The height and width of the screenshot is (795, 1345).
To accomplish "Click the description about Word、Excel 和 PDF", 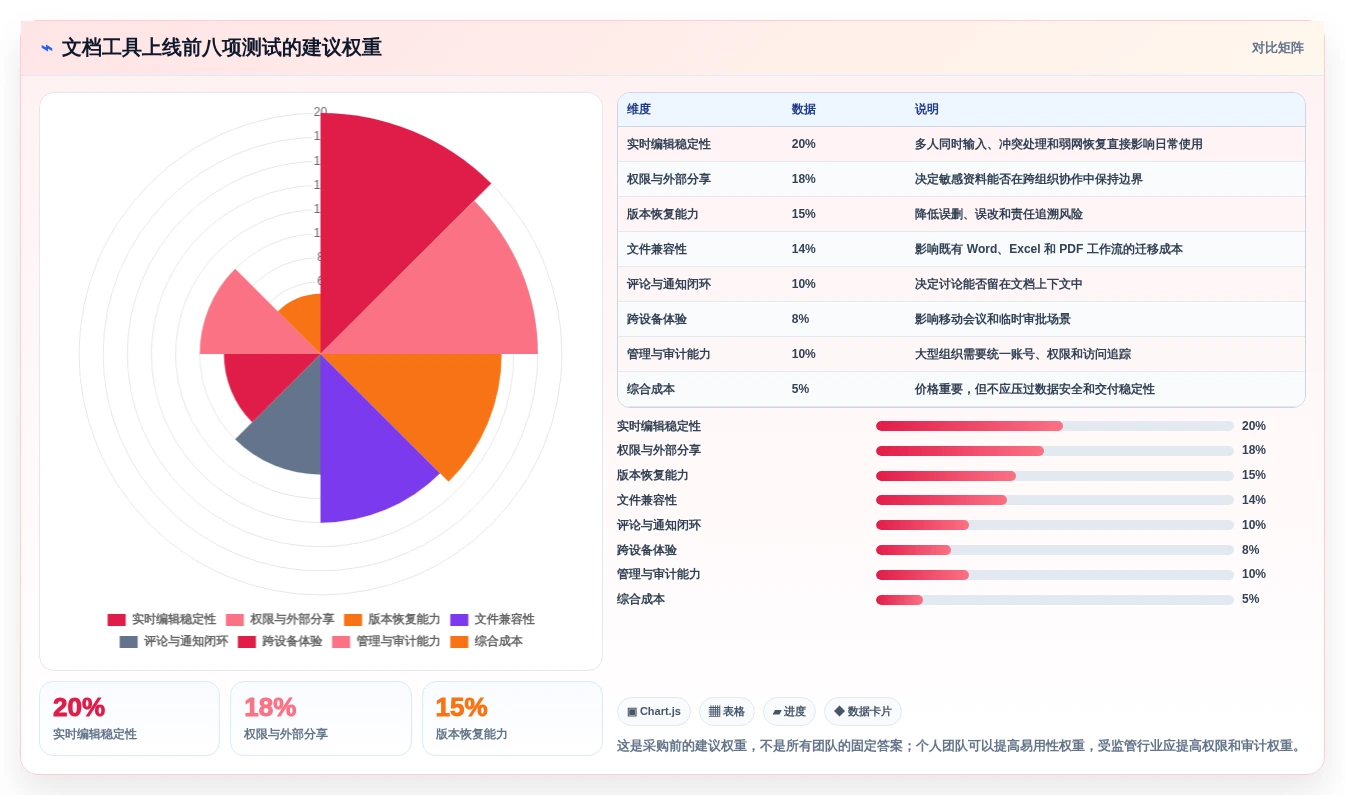I will [1048, 249].
